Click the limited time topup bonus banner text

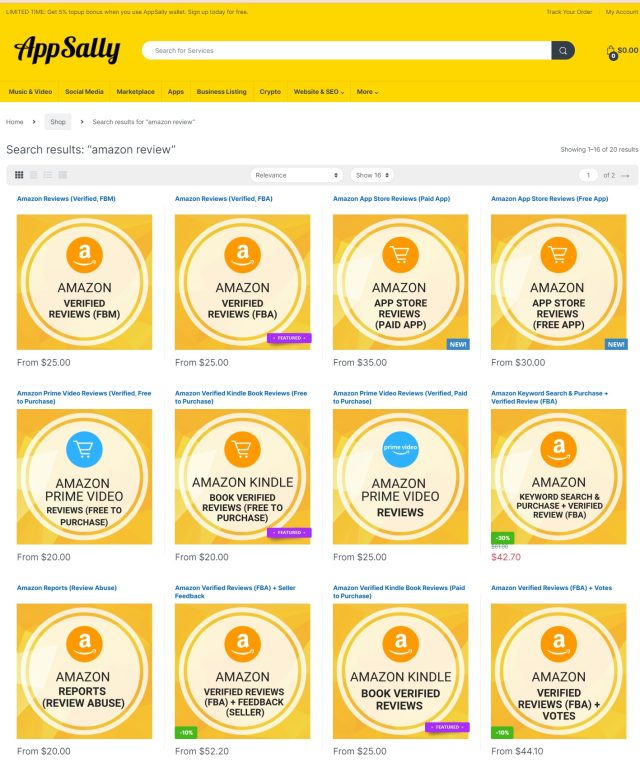coord(127,12)
